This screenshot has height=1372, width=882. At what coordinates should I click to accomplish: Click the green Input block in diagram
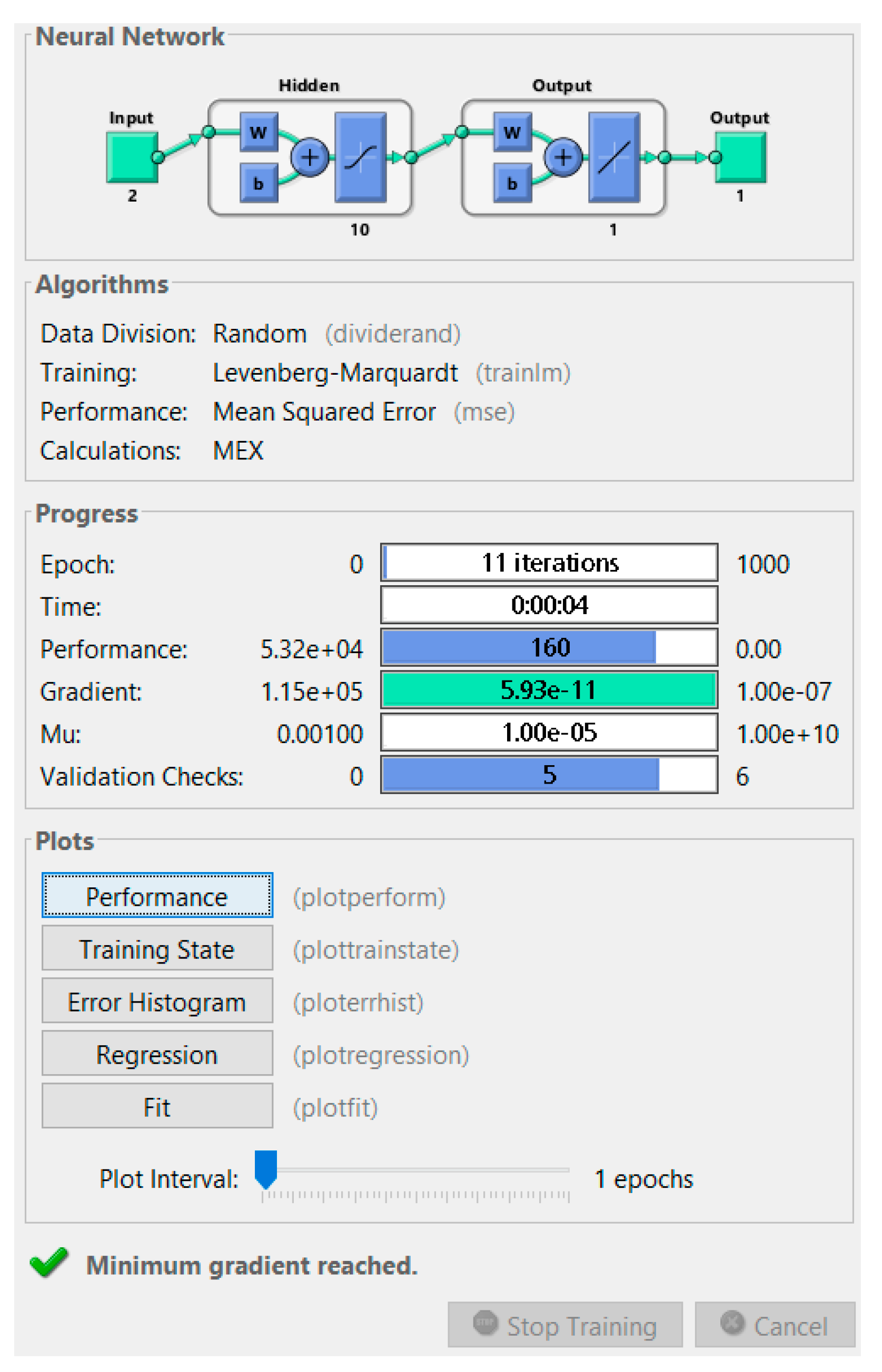[132, 157]
